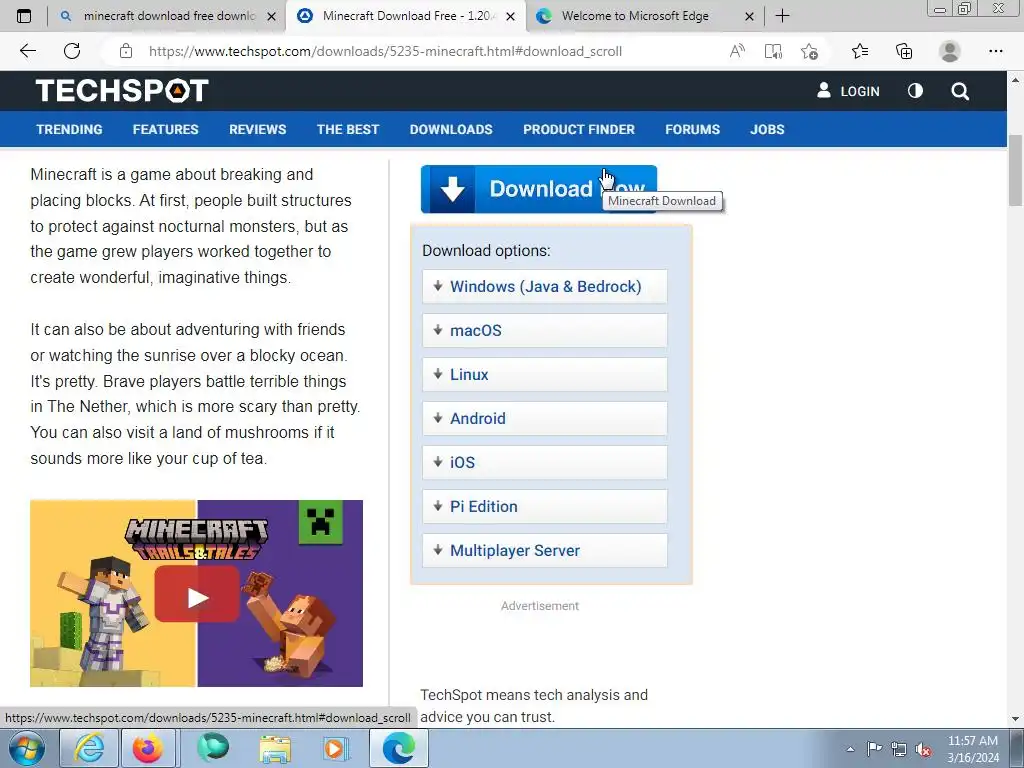Open the FORUMS menu
1024x768 pixels.
692,129
